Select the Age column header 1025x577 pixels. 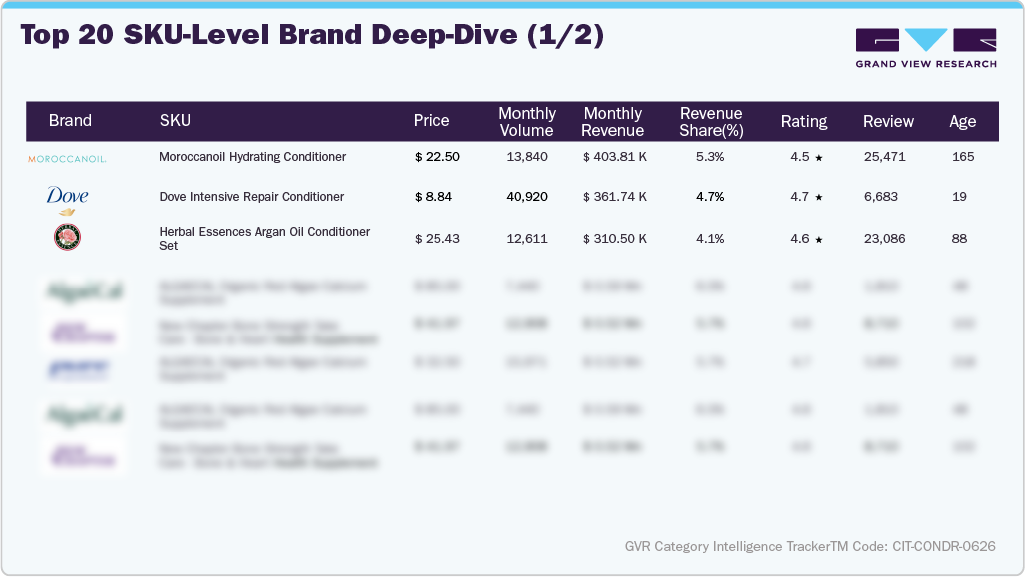pyautogui.click(x=963, y=122)
